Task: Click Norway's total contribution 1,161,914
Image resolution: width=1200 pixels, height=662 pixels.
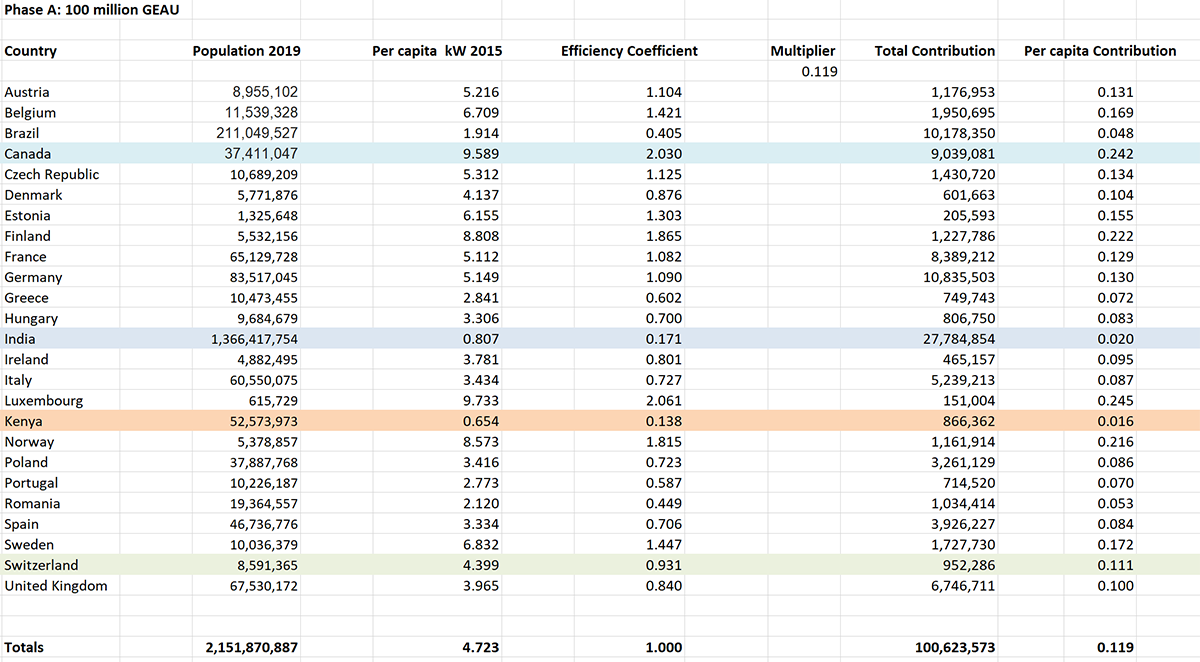Action: click(961, 442)
